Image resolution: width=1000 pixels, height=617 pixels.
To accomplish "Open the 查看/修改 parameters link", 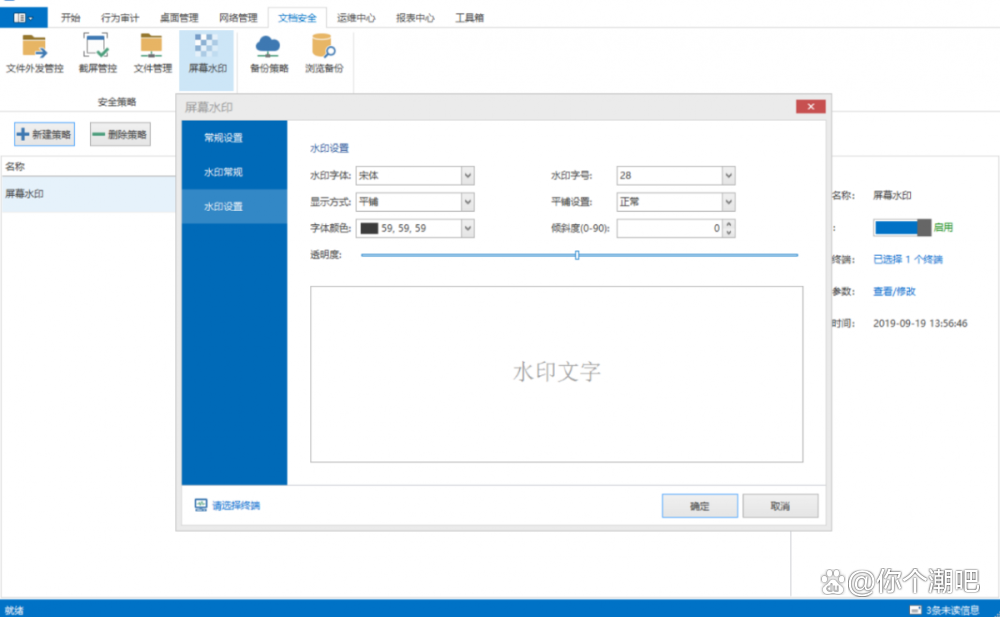I will [894, 292].
